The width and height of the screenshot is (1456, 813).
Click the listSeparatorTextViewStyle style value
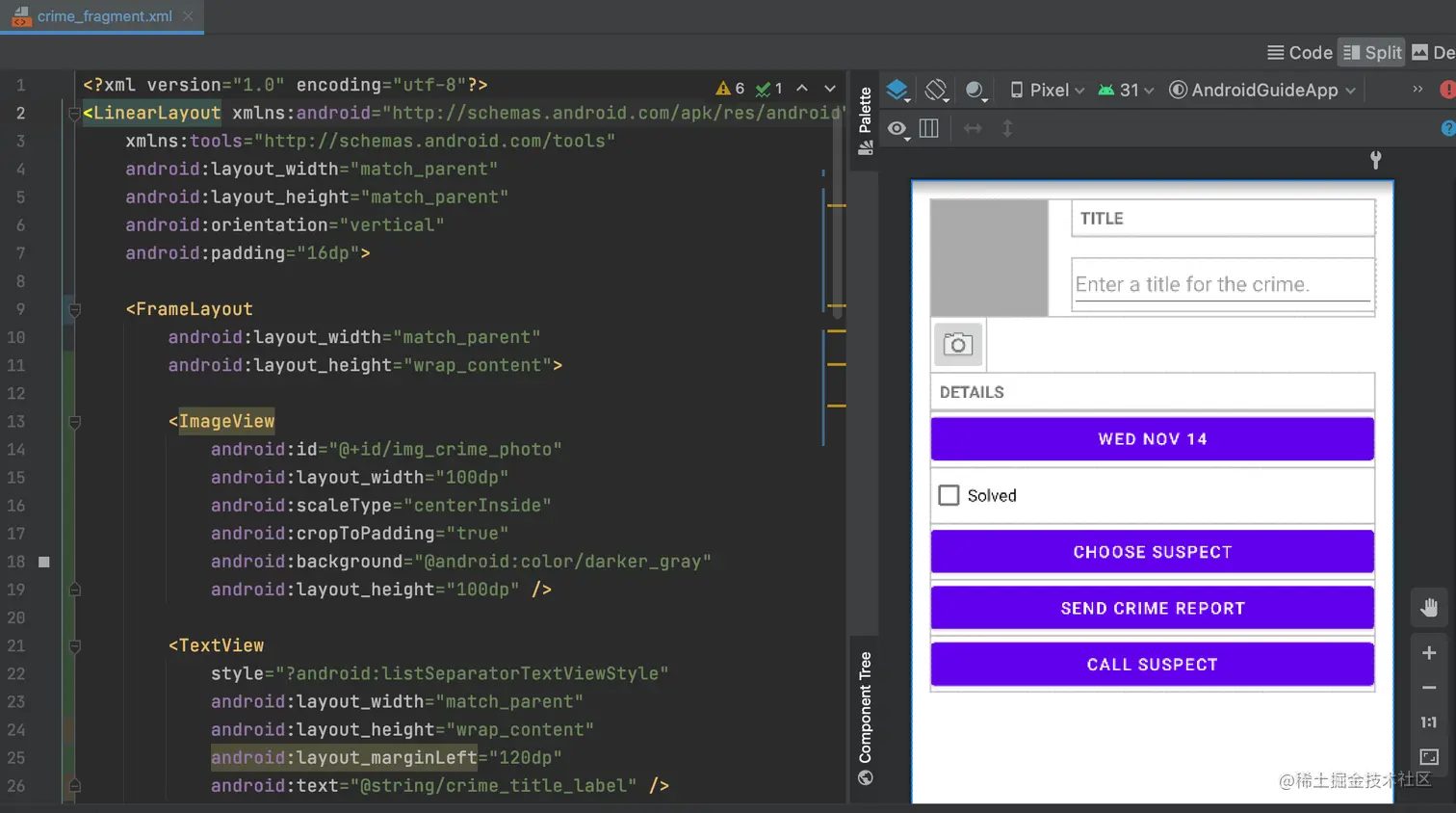(472, 674)
